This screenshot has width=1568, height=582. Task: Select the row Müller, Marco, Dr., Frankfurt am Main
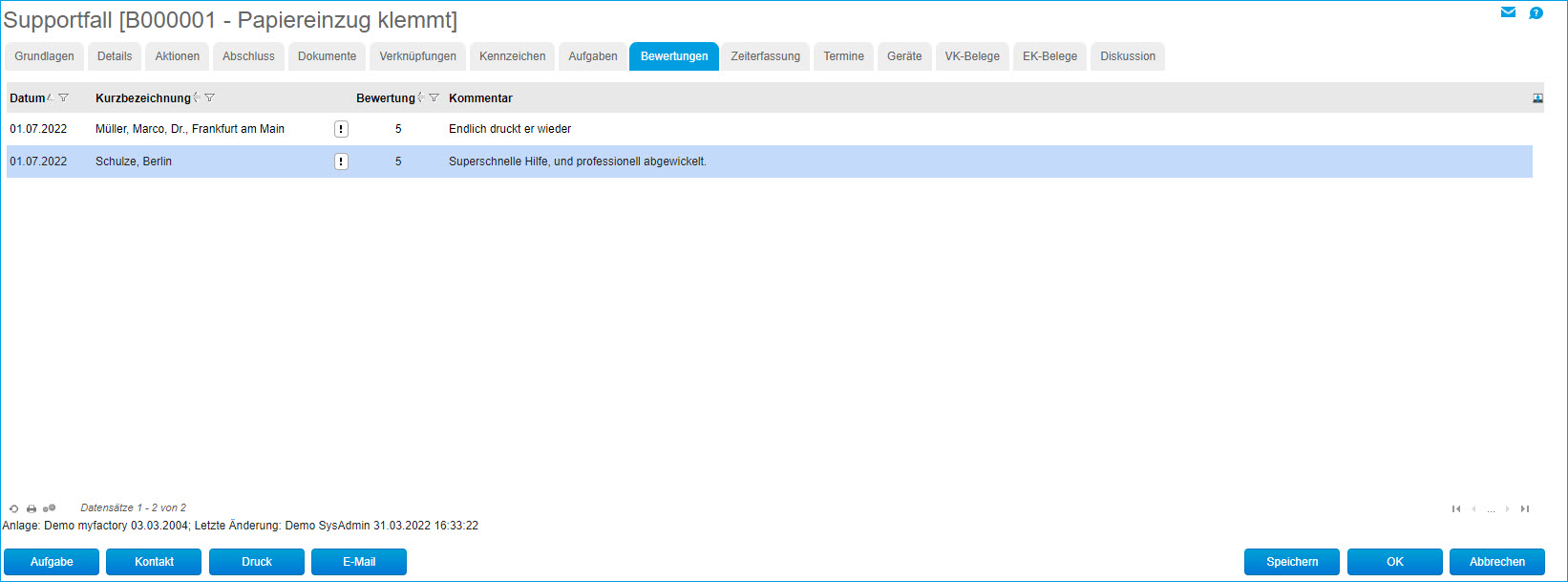(770, 129)
